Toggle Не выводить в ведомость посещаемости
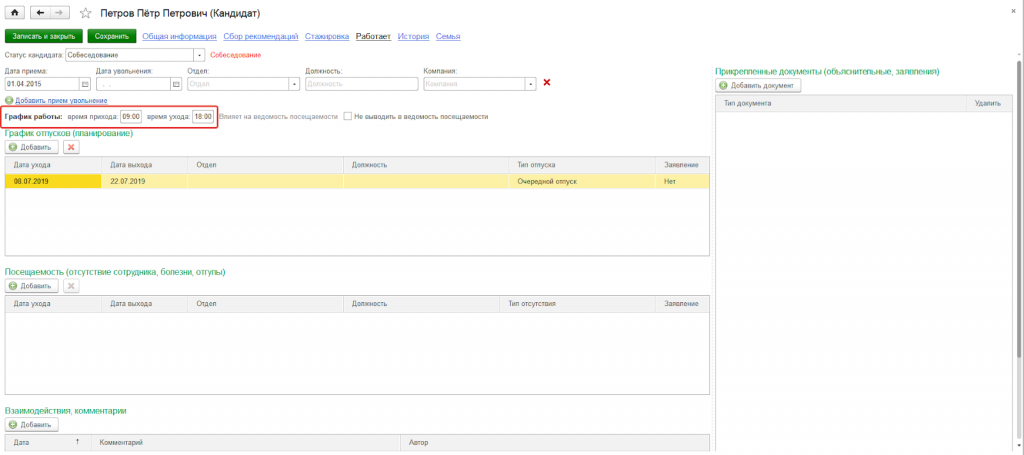The width and height of the screenshot is (1024, 455). (x=349, y=116)
